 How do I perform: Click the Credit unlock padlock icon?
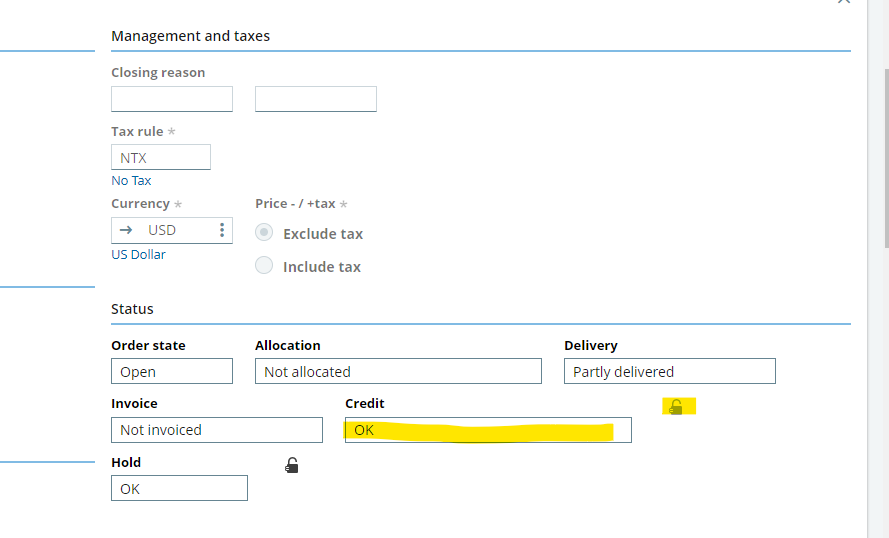[x=675, y=406]
